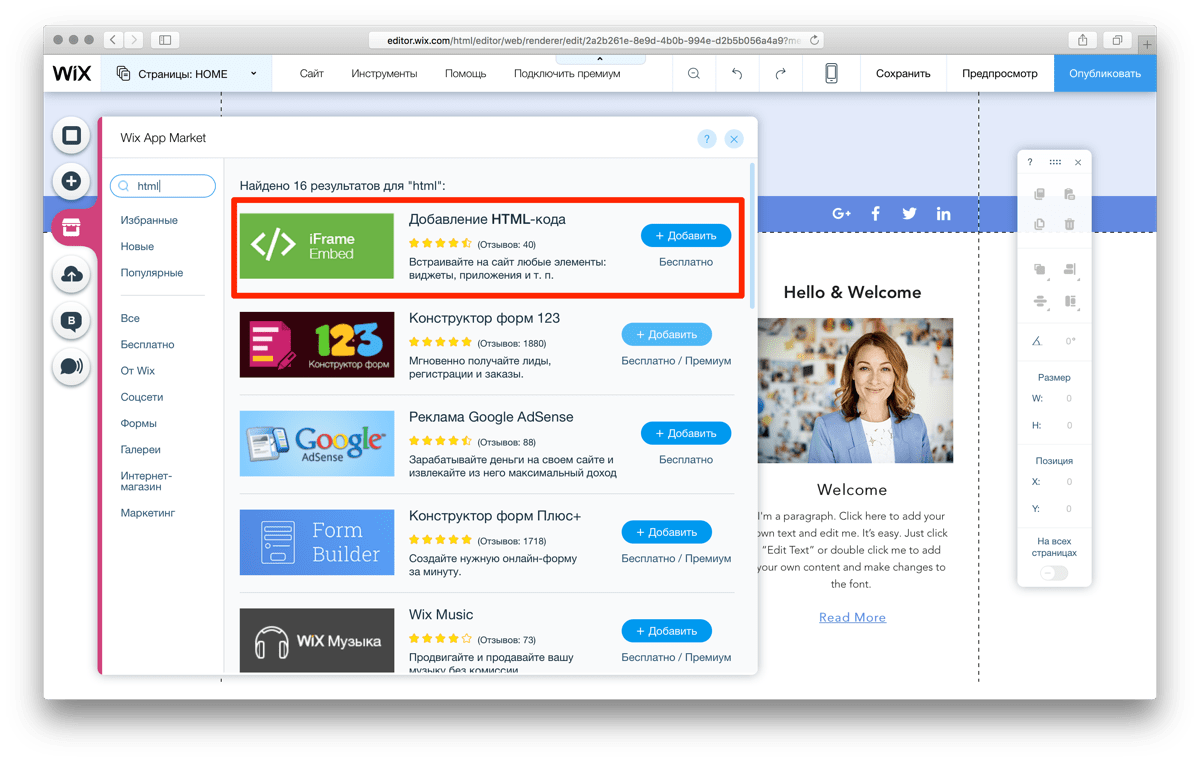Click the Paste icon in toolbox
This screenshot has height=762, width=1200.
(x=1070, y=195)
